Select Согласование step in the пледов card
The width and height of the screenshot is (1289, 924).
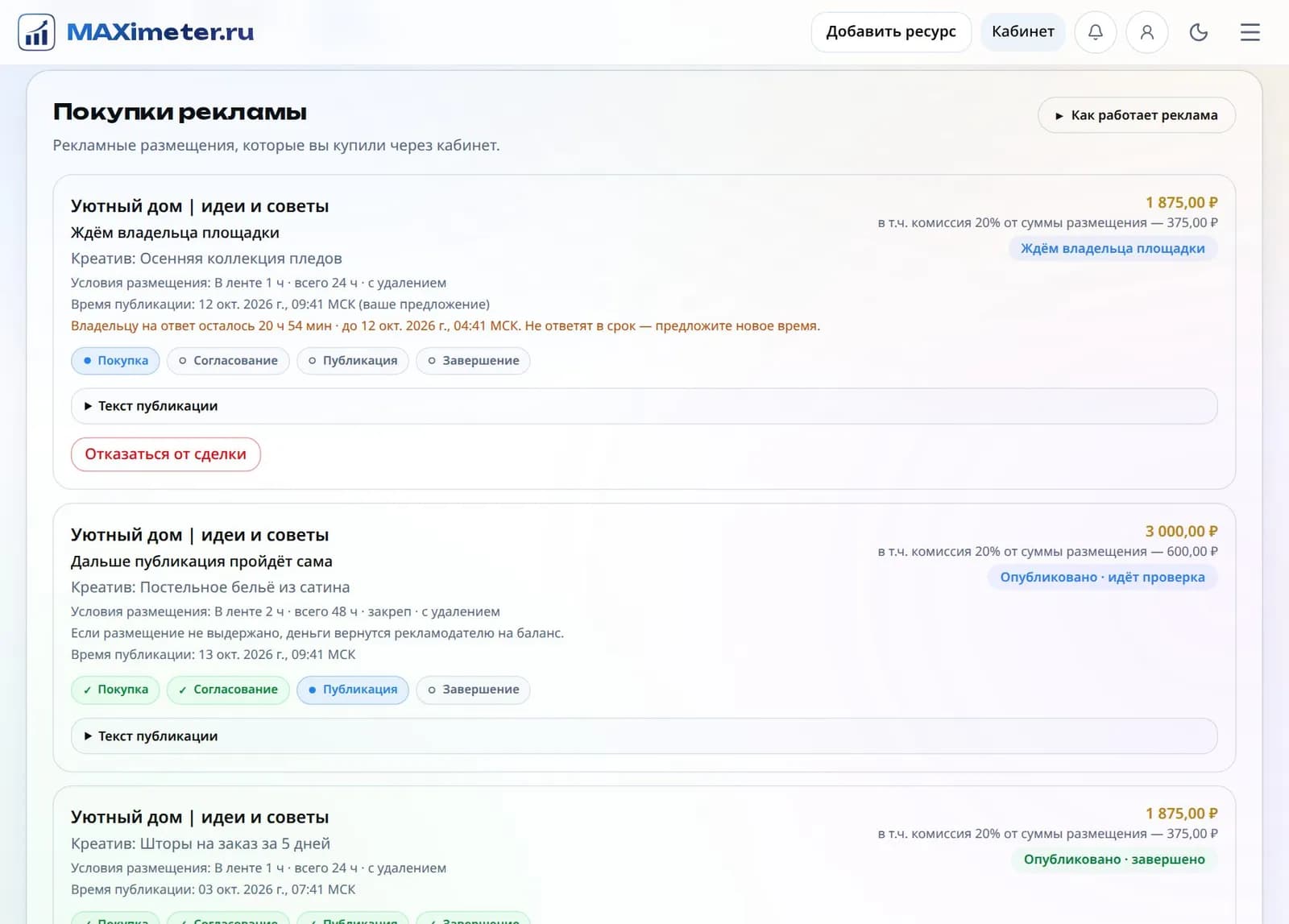pyautogui.click(x=228, y=361)
